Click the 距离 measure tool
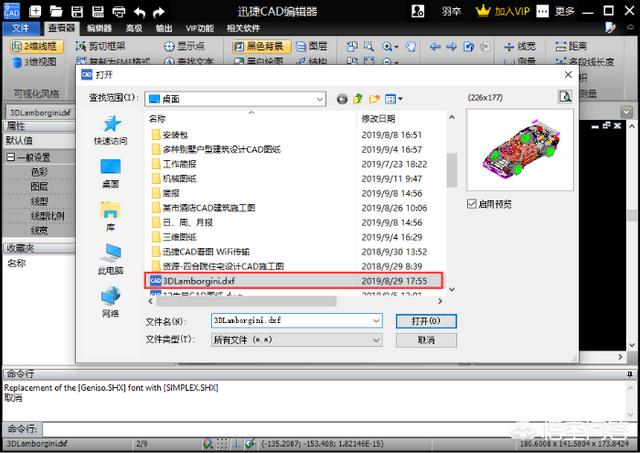Image resolution: width=640 pixels, height=453 pixels. pyautogui.click(x=571, y=46)
